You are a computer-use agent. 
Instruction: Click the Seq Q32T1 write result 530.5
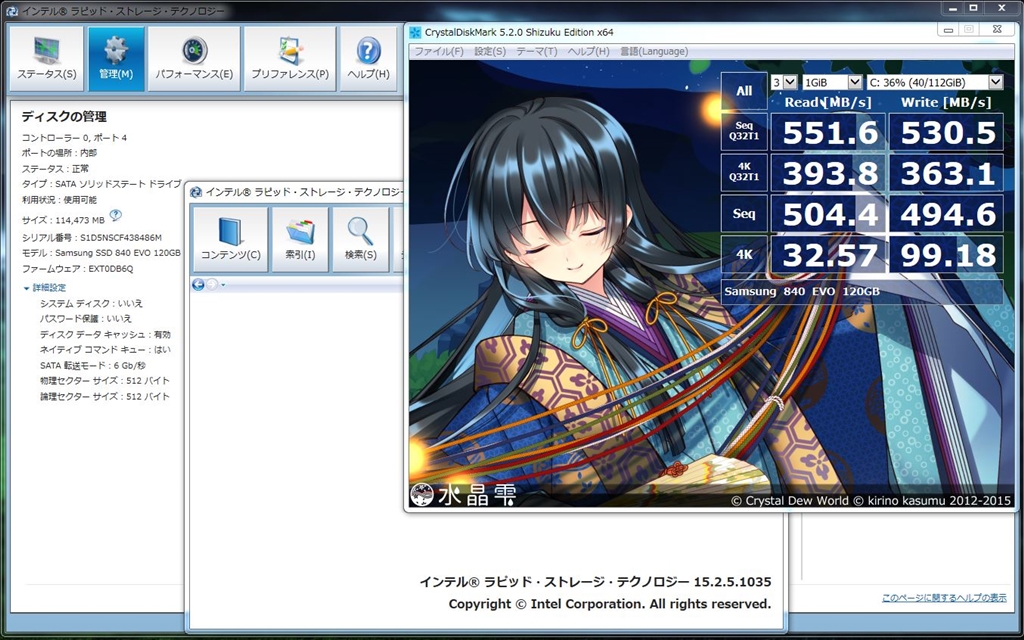(946, 132)
